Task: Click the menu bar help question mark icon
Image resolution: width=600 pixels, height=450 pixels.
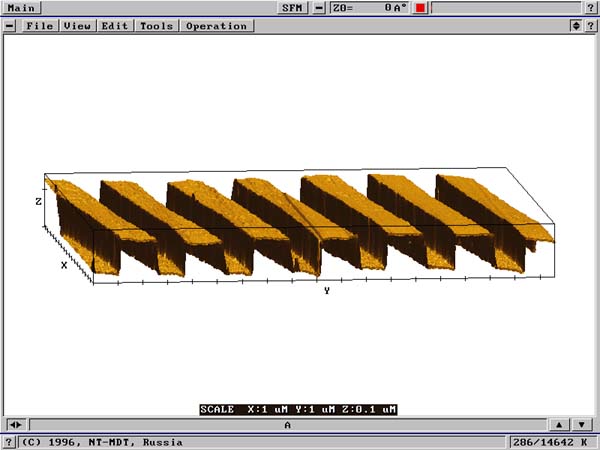Action: [591, 25]
